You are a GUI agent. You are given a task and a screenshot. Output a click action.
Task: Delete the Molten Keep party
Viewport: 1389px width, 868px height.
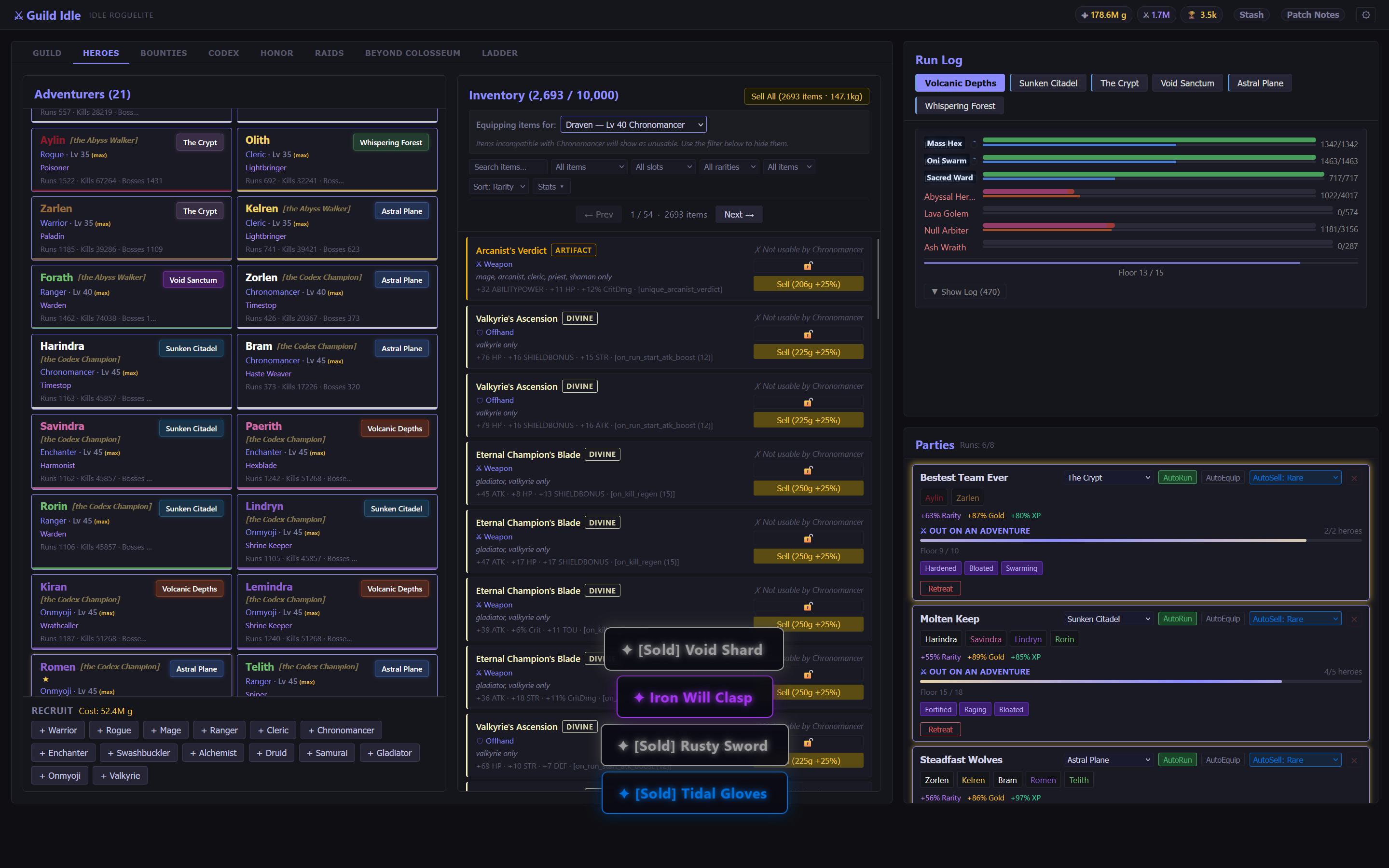(1354, 619)
